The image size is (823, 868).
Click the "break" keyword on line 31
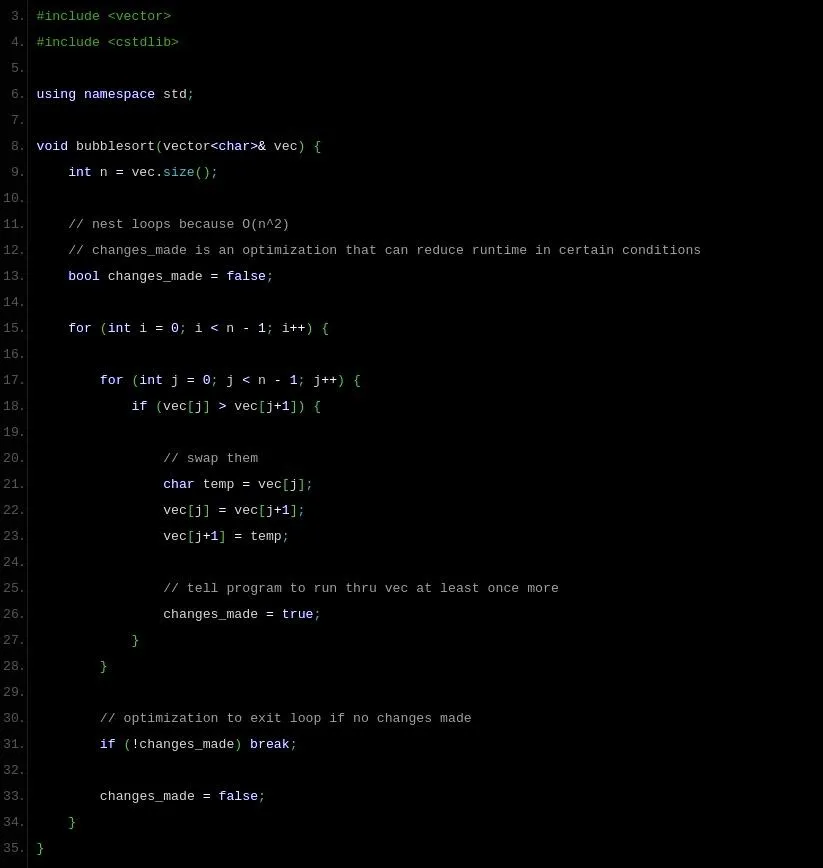click(270, 744)
